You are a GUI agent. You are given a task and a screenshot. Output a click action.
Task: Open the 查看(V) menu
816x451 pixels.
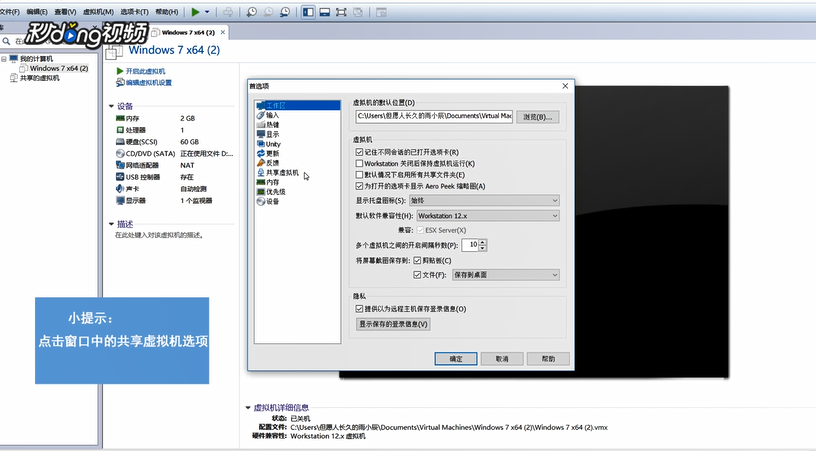tap(65, 11)
